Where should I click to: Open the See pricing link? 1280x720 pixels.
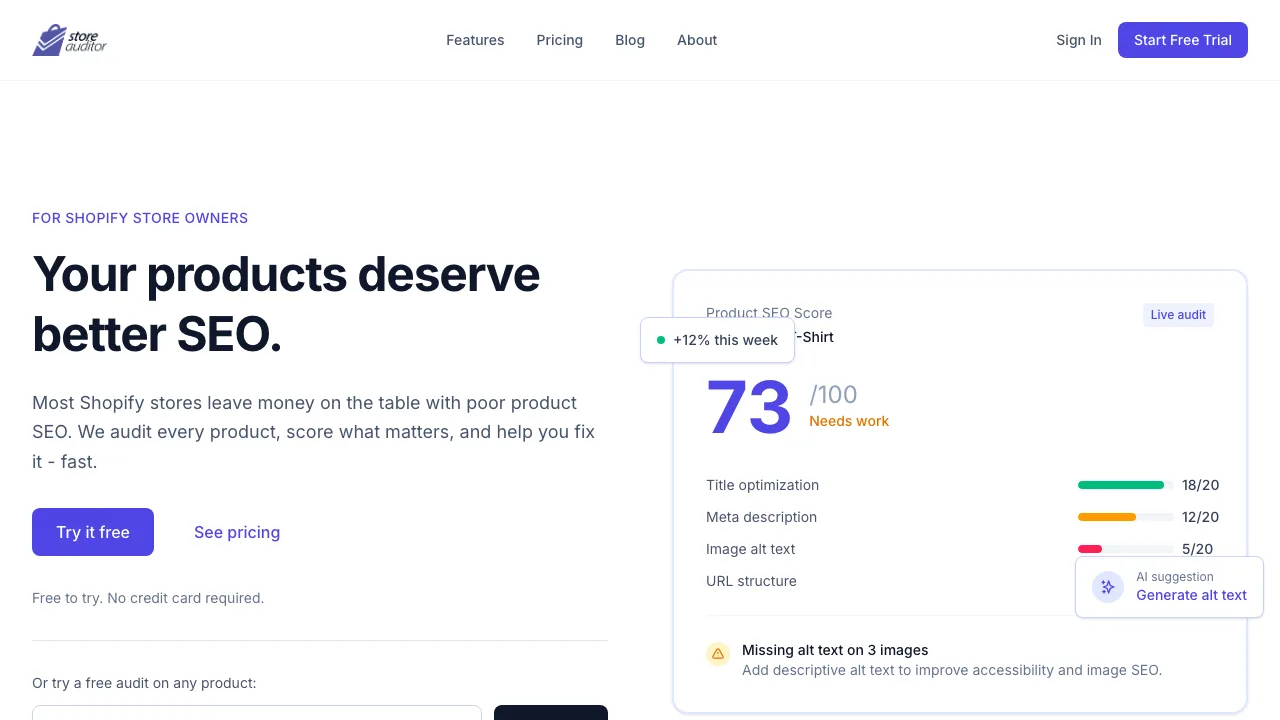click(x=237, y=532)
